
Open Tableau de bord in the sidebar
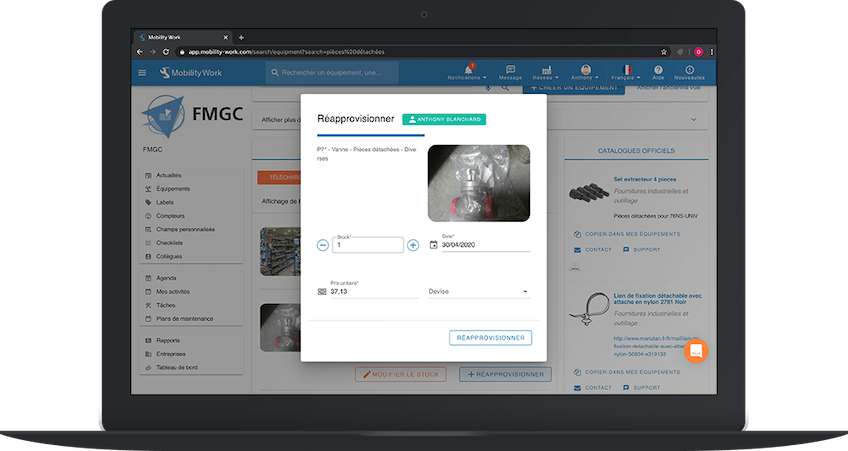click(x=177, y=367)
